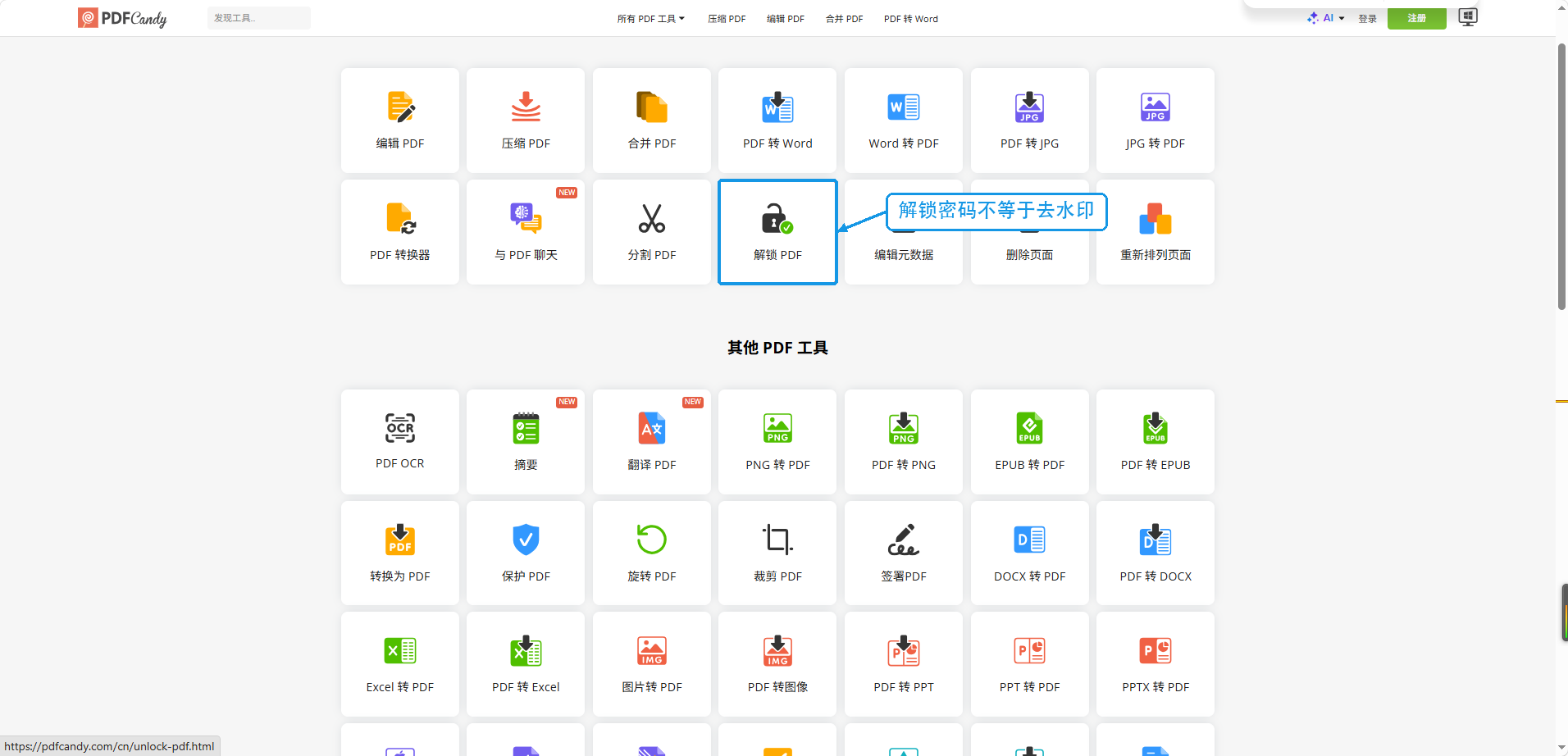1568x756 pixels.
Task: Open the PDF 转换器 tool icon
Action: (400, 219)
